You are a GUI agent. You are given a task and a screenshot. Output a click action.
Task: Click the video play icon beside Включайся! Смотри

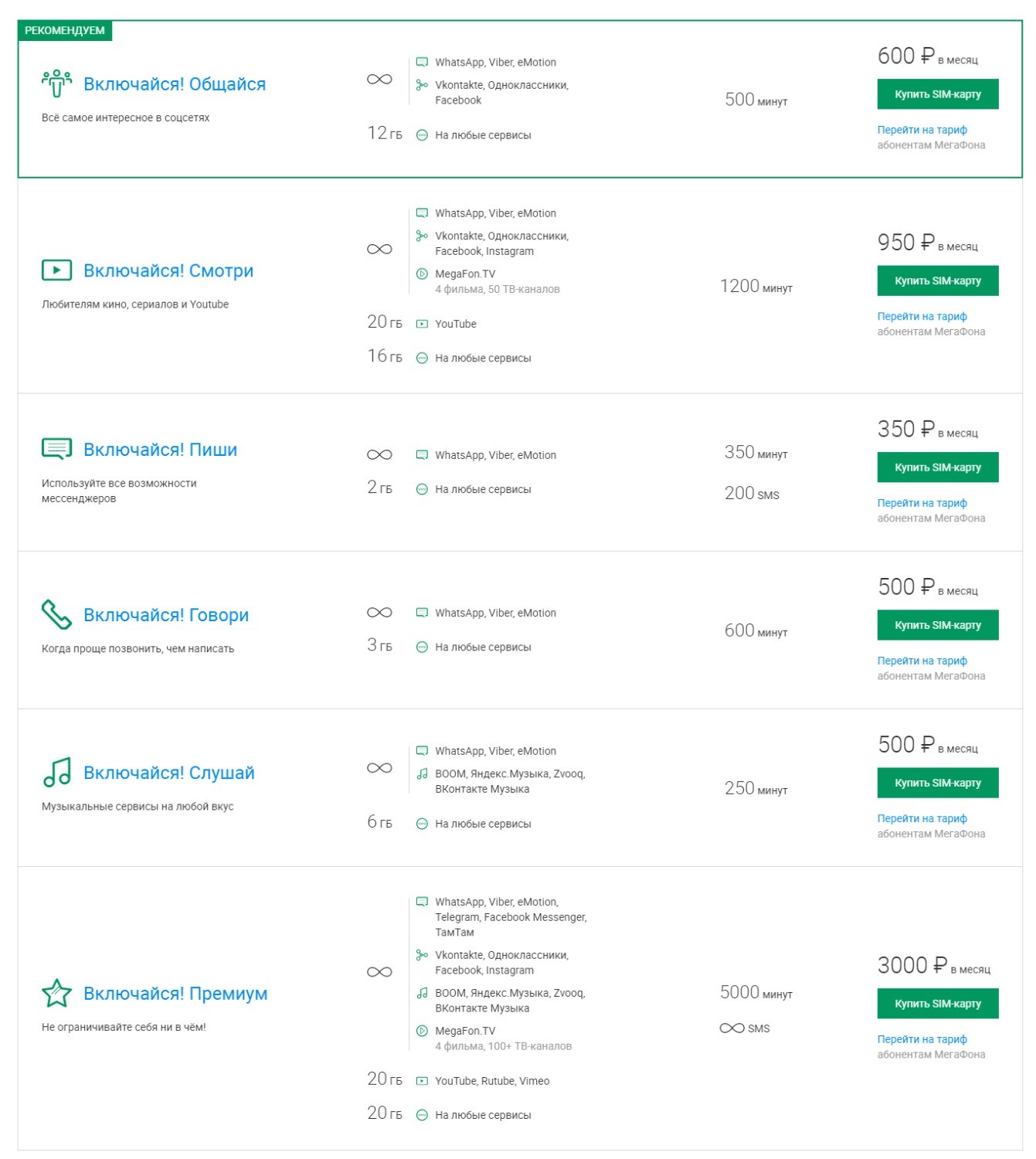tap(56, 270)
